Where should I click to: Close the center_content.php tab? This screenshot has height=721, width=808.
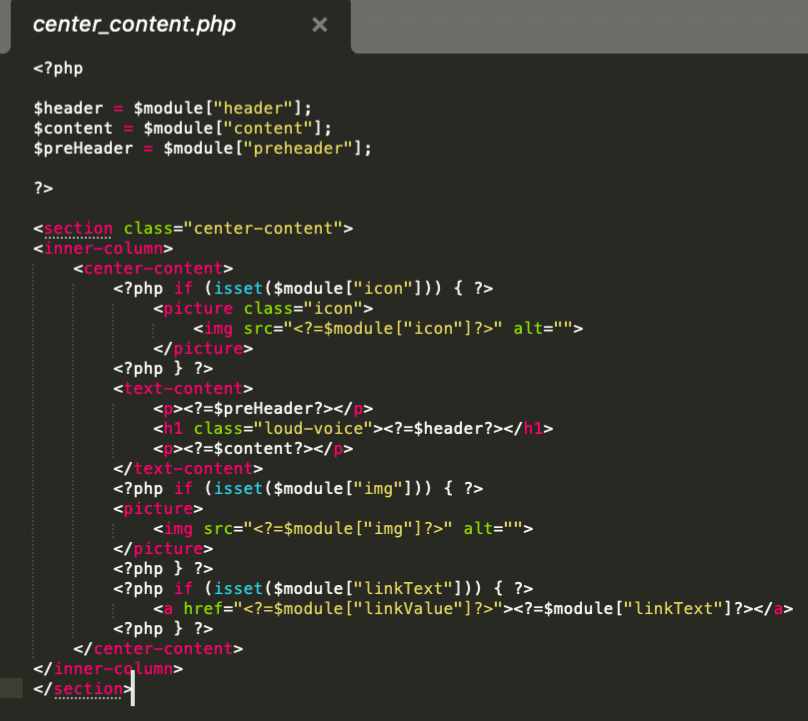320,25
